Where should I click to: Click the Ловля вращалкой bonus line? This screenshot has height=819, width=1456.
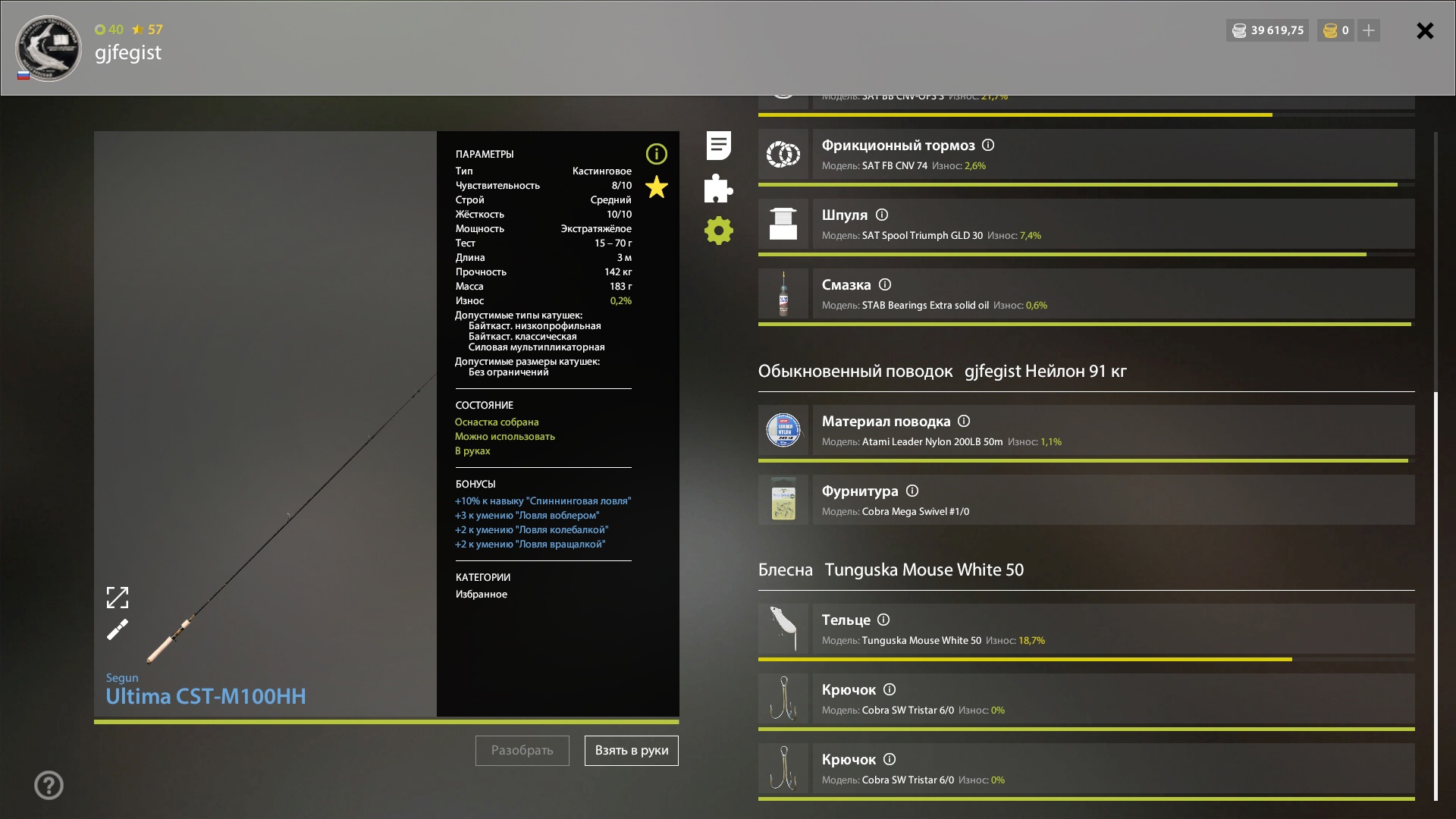[530, 544]
